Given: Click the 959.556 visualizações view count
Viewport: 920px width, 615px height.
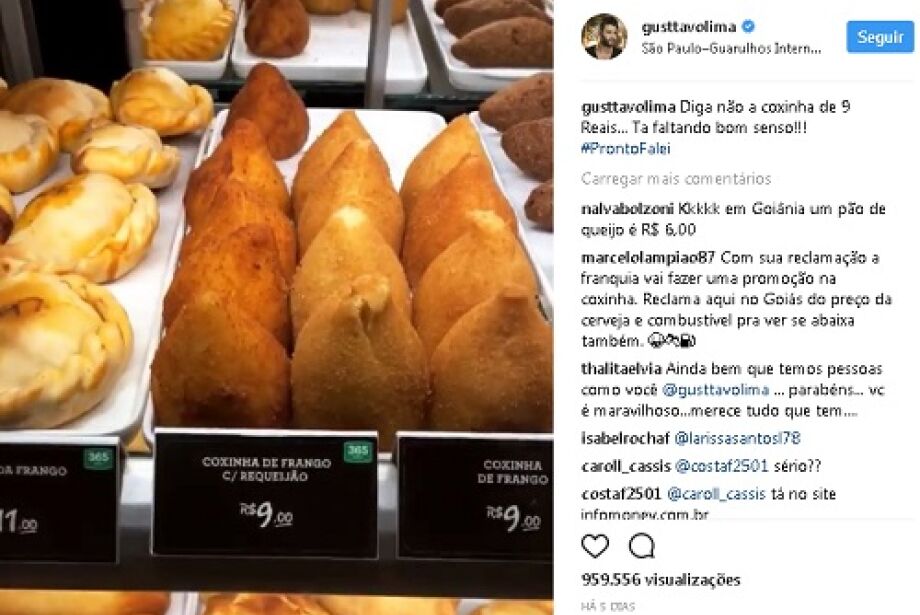Looking at the screenshot, I should 661,580.
